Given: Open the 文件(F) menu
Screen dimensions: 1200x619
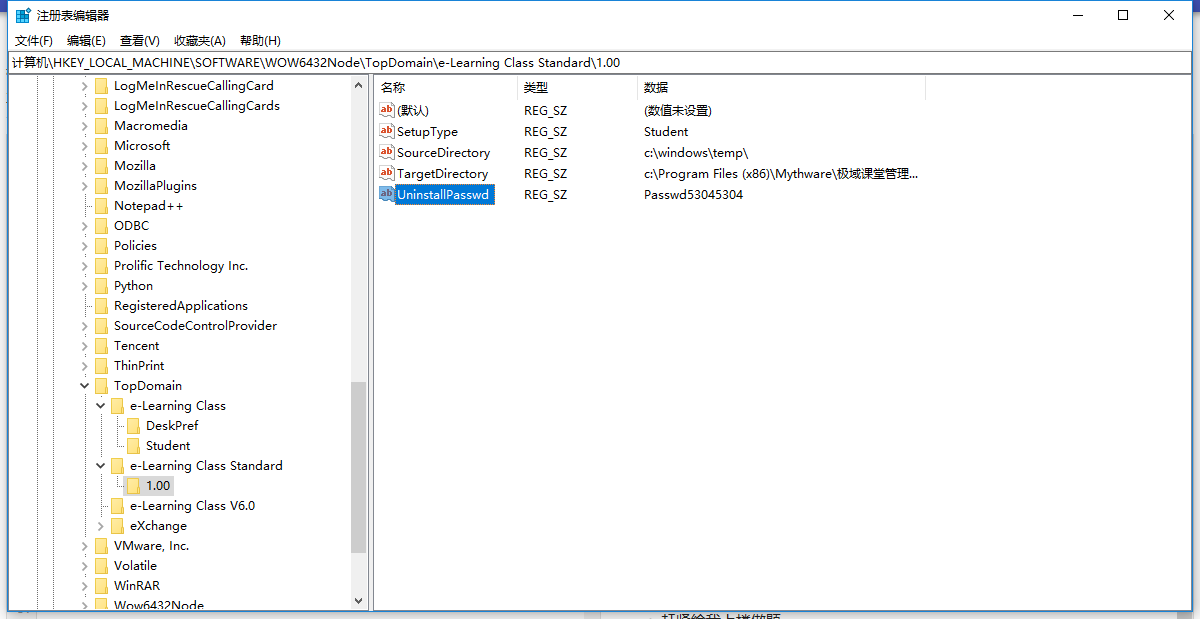Looking at the screenshot, I should [34, 41].
